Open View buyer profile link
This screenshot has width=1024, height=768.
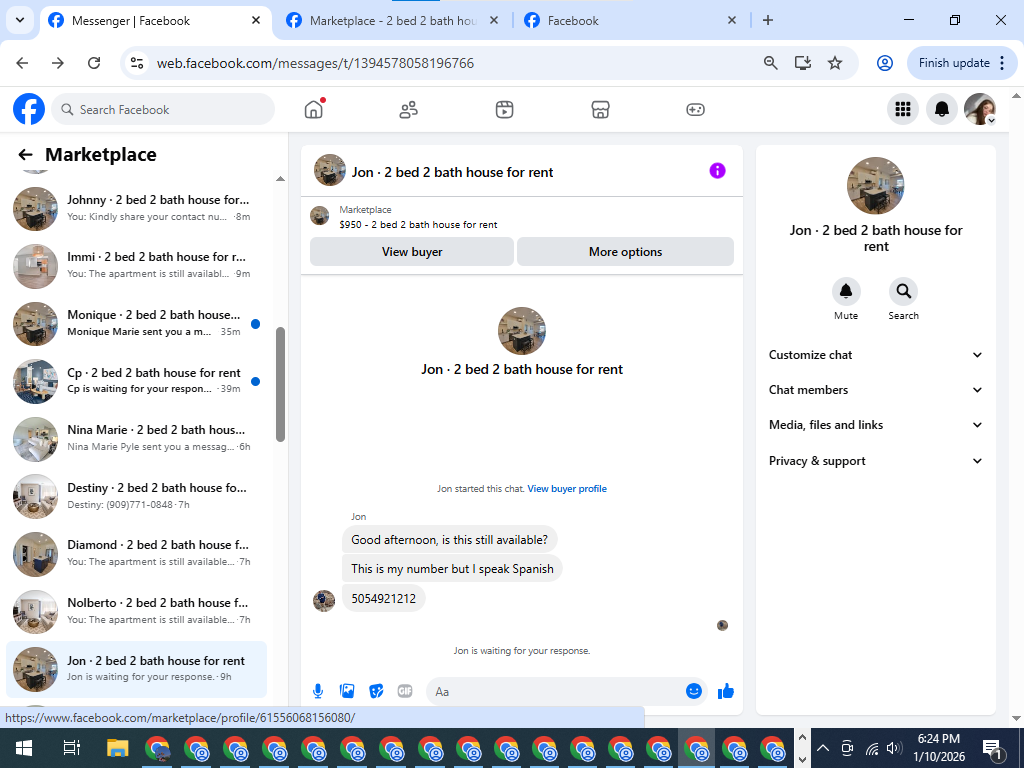(x=567, y=488)
